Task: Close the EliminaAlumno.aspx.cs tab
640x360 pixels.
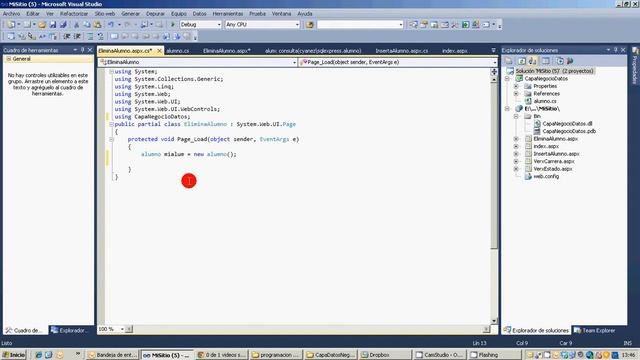Action: pyautogui.click(x=159, y=51)
